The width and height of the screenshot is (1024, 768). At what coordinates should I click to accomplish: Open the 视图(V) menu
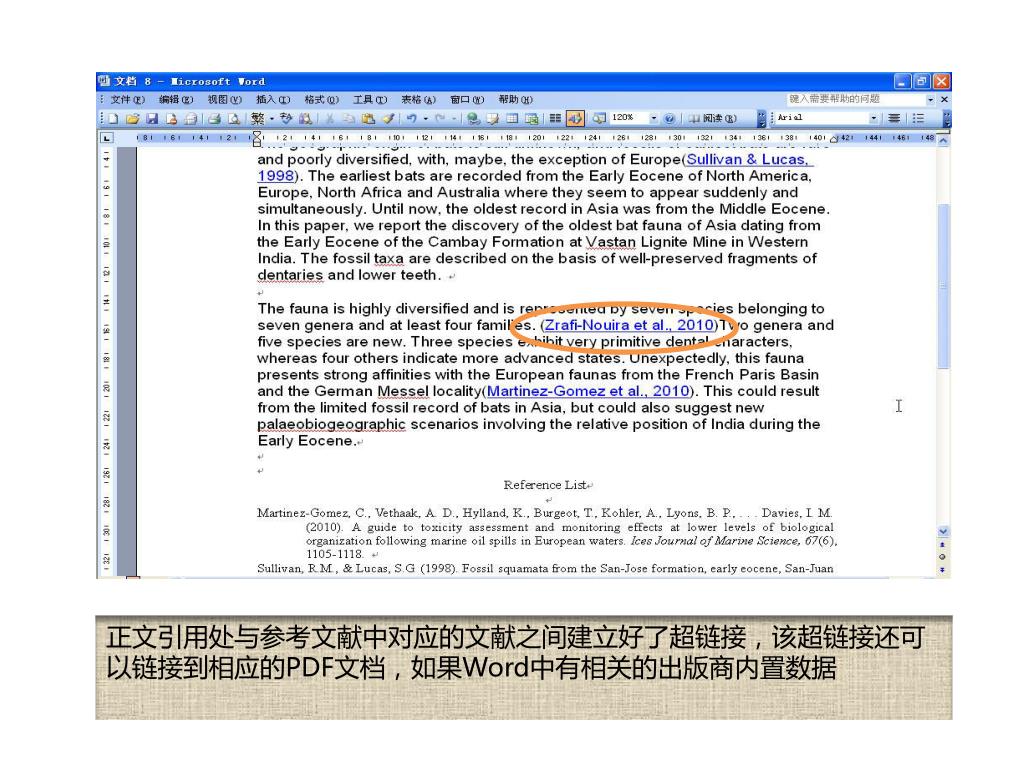225,99
